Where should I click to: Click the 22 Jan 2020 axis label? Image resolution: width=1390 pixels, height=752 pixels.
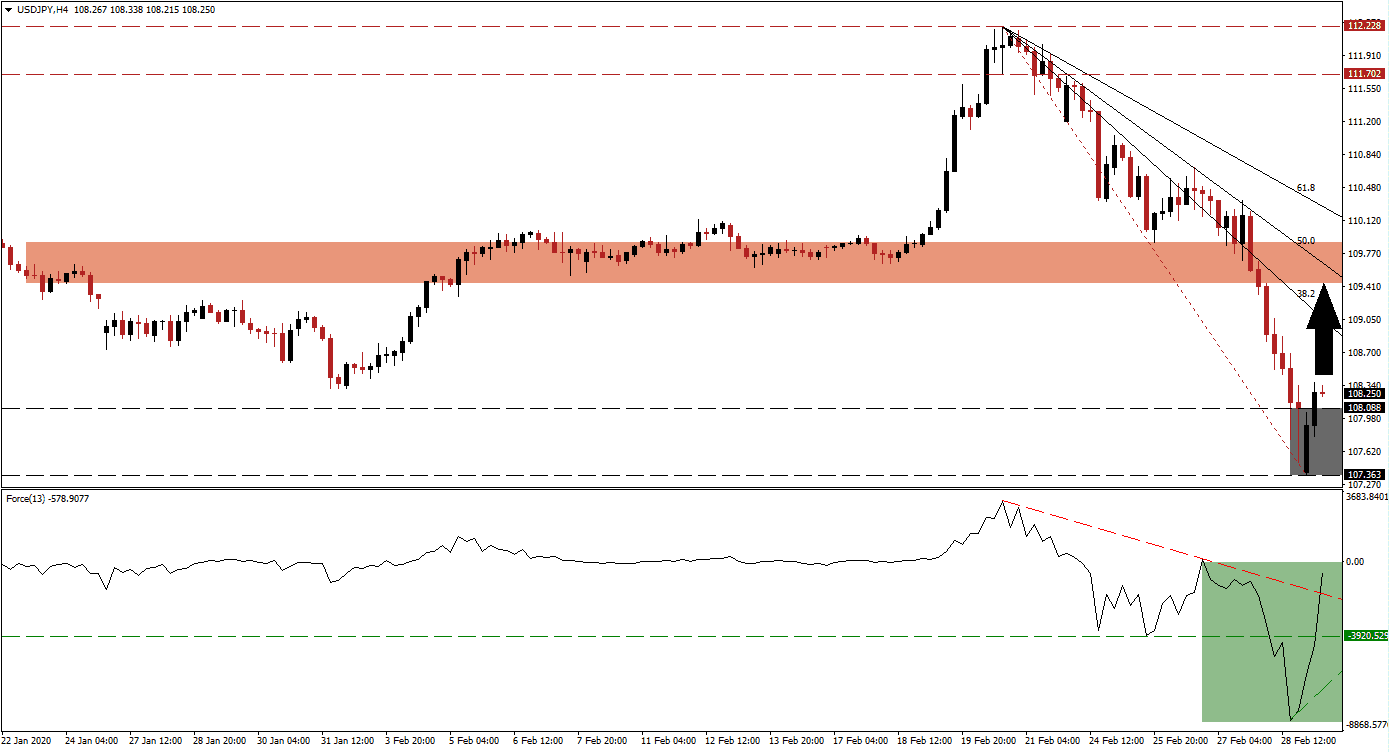(x=28, y=742)
